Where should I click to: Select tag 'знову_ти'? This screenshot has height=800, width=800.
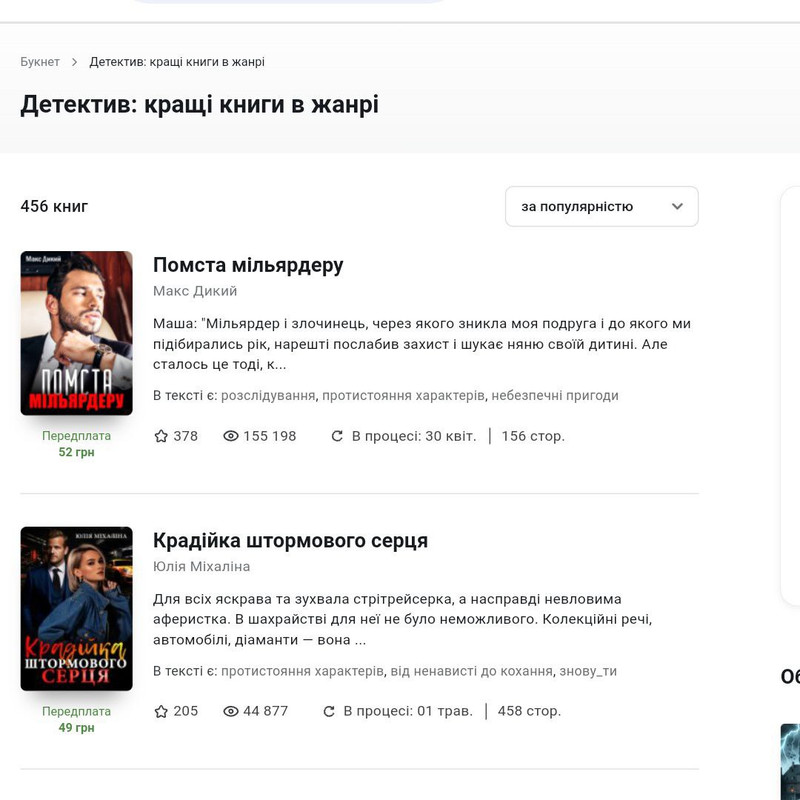click(x=588, y=671)
